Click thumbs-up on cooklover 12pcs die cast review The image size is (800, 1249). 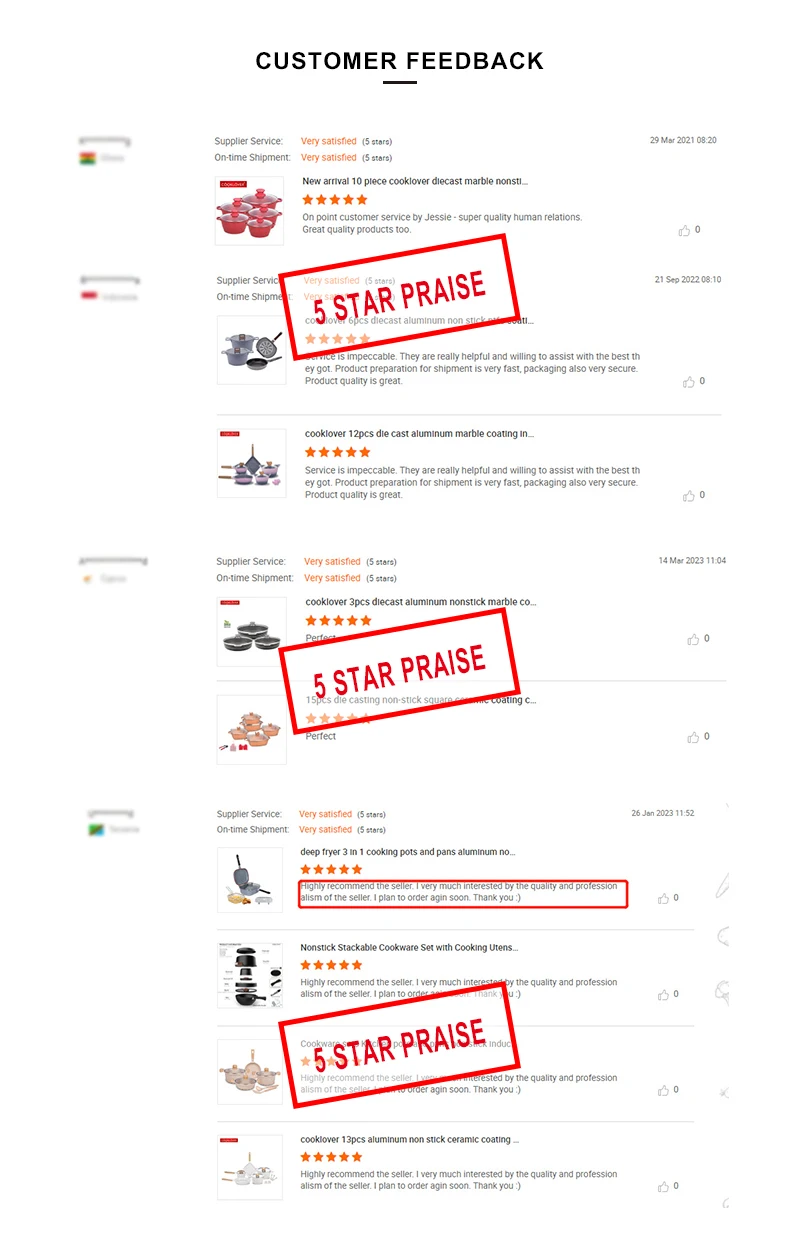coord(688,496)
